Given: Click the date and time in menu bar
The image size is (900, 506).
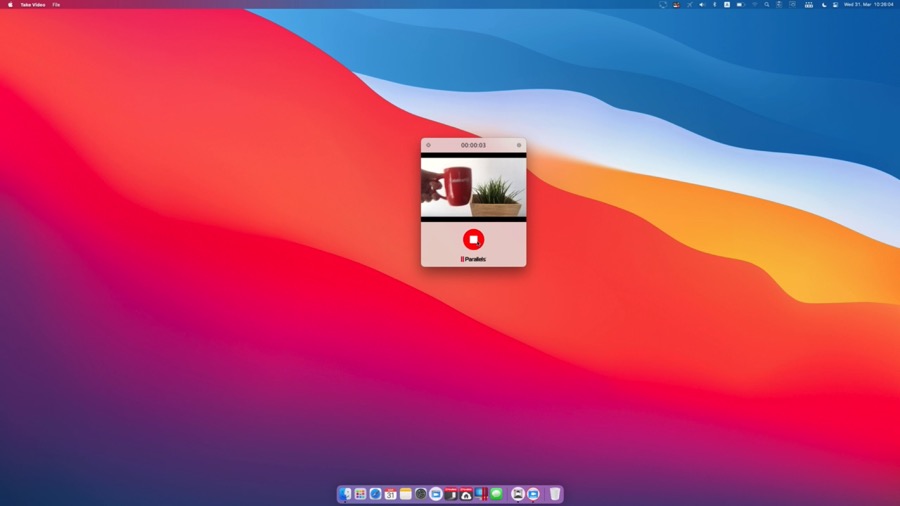Looking at the screenshot, I should 866,5.
